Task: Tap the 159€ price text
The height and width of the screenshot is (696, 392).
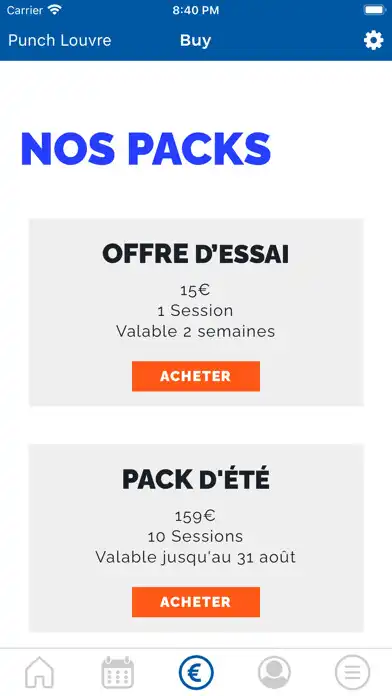Action: tap(195, 516)
